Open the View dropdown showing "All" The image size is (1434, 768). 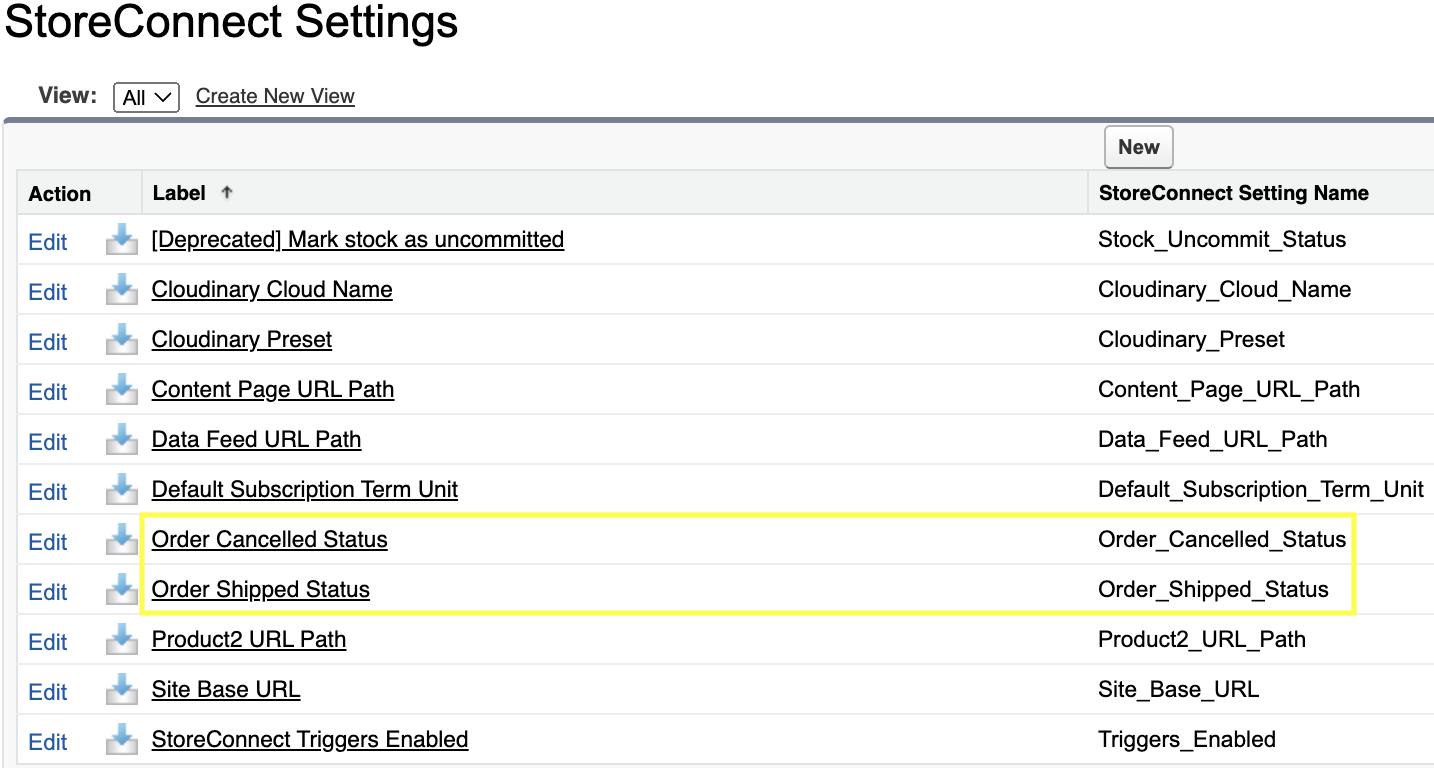[x=145, y=97]
